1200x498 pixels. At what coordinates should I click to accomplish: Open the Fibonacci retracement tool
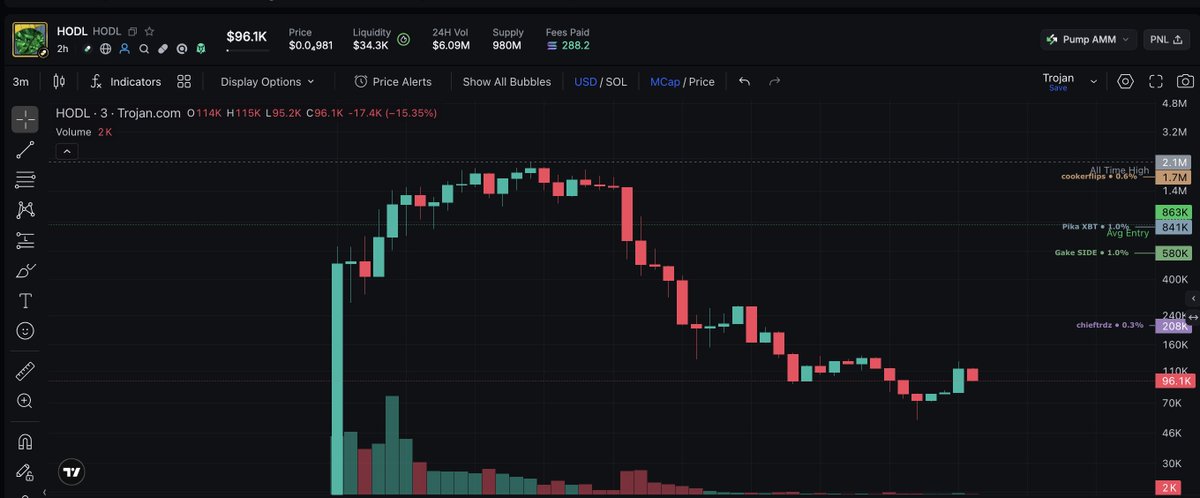[25, 180]
